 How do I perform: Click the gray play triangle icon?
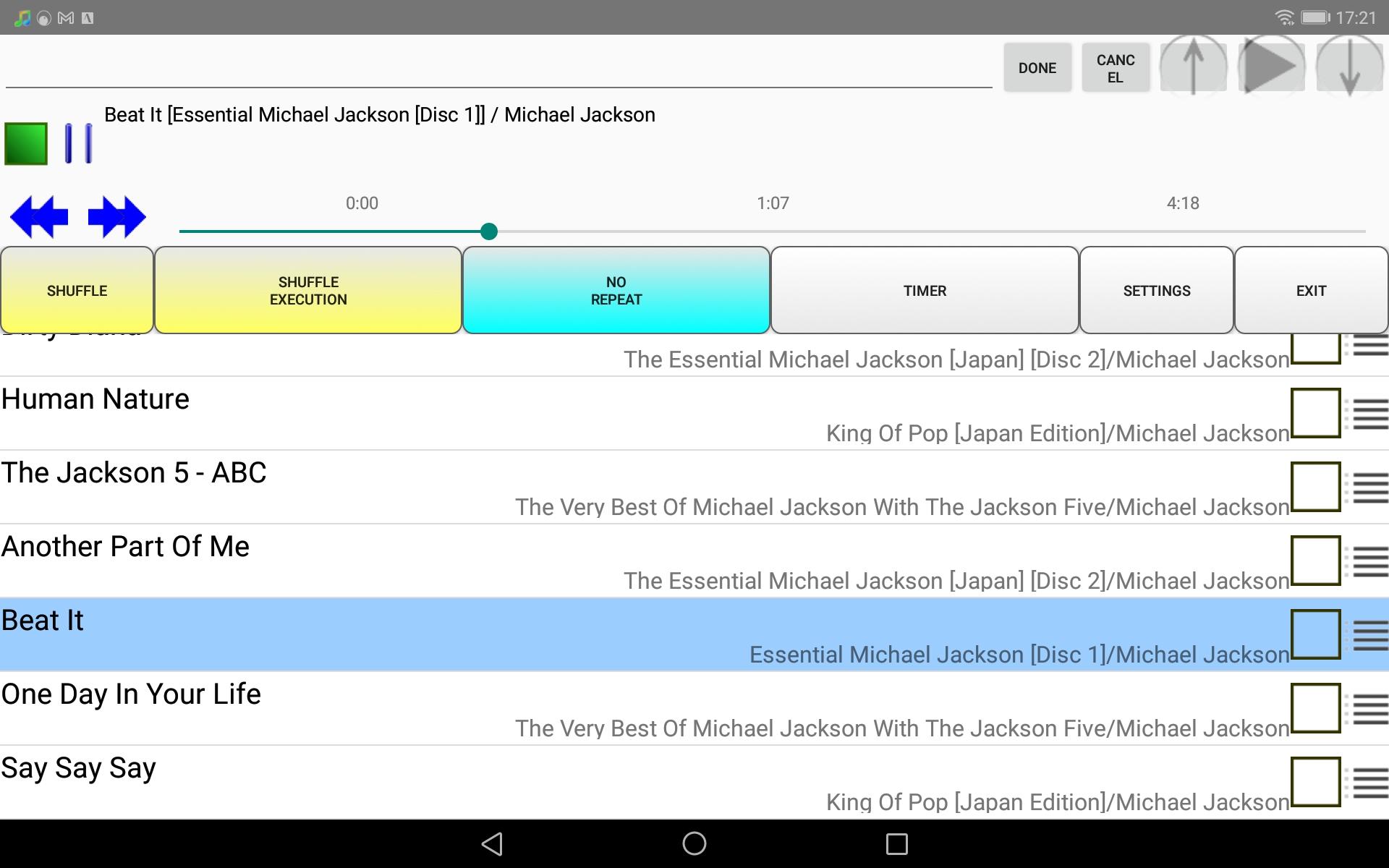point(1271,67)
